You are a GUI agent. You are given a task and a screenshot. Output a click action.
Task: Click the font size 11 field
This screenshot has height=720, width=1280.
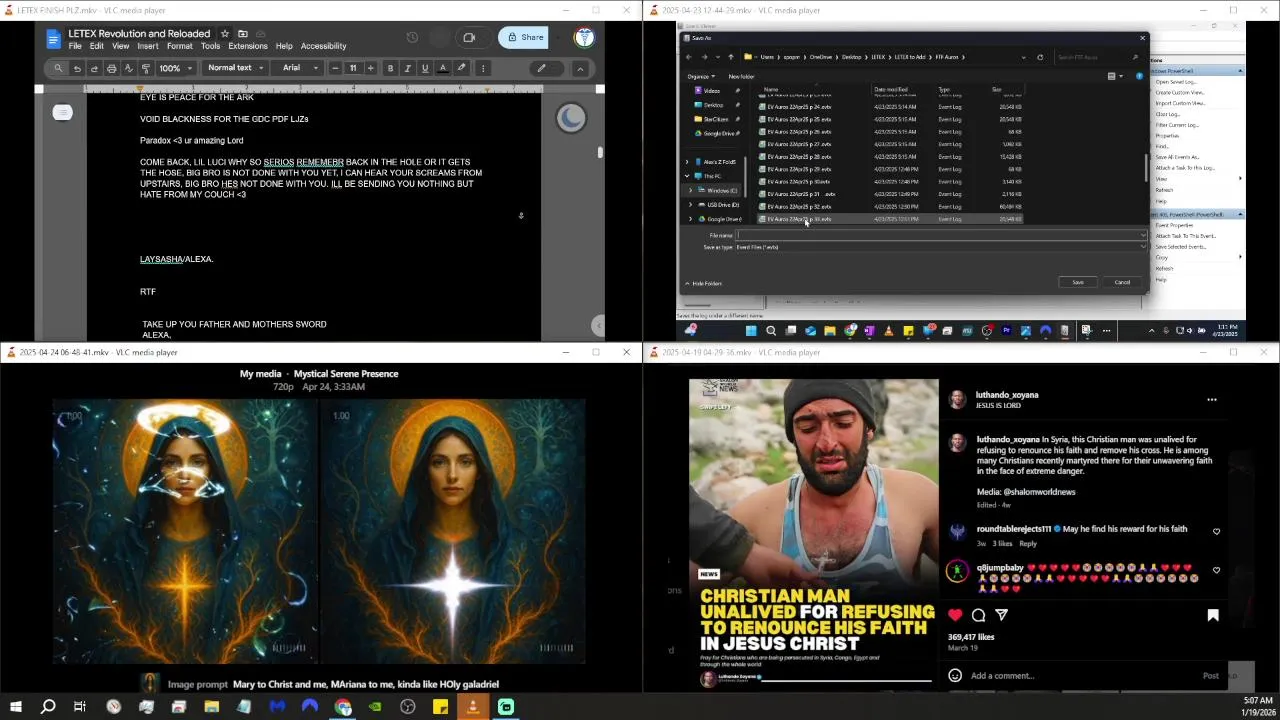click(x=353, y=68)
